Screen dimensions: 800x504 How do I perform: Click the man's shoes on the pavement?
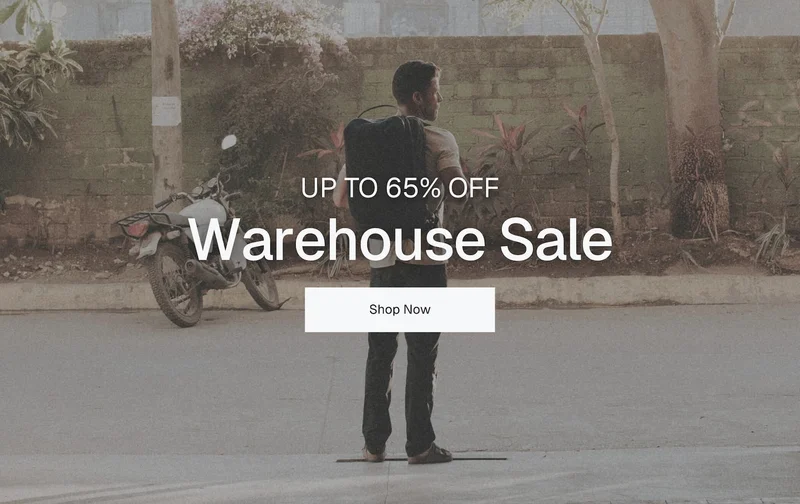408,454
